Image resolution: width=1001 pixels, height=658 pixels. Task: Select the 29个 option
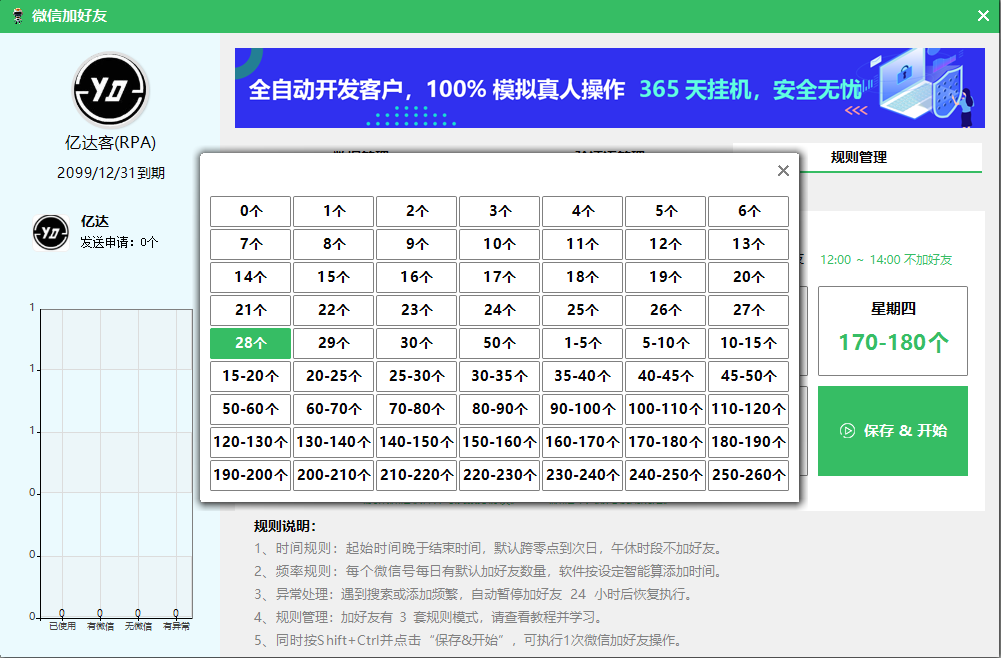333,343
